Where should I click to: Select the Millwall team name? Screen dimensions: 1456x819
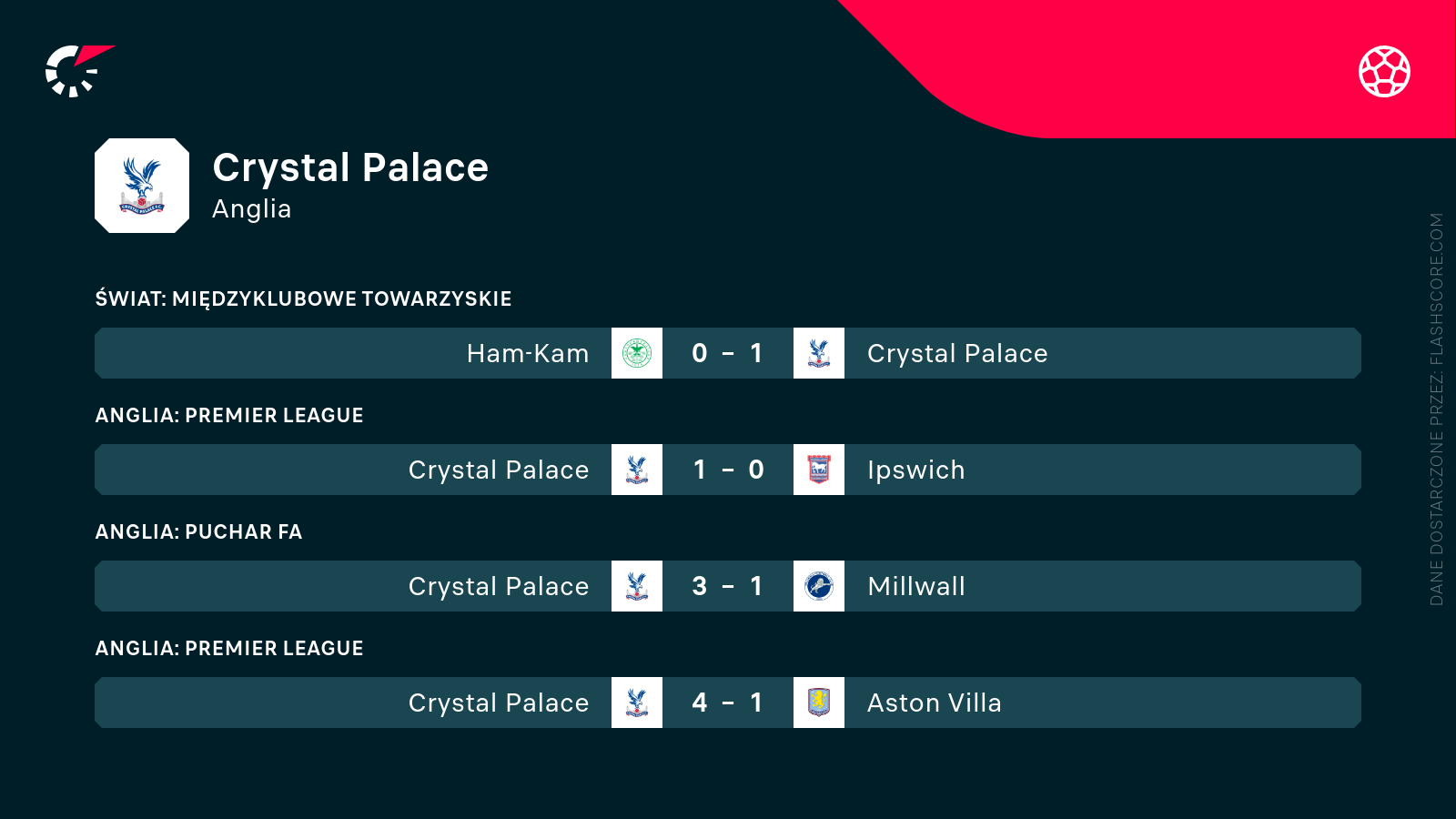pyautogui.click(x=915, y=586)
